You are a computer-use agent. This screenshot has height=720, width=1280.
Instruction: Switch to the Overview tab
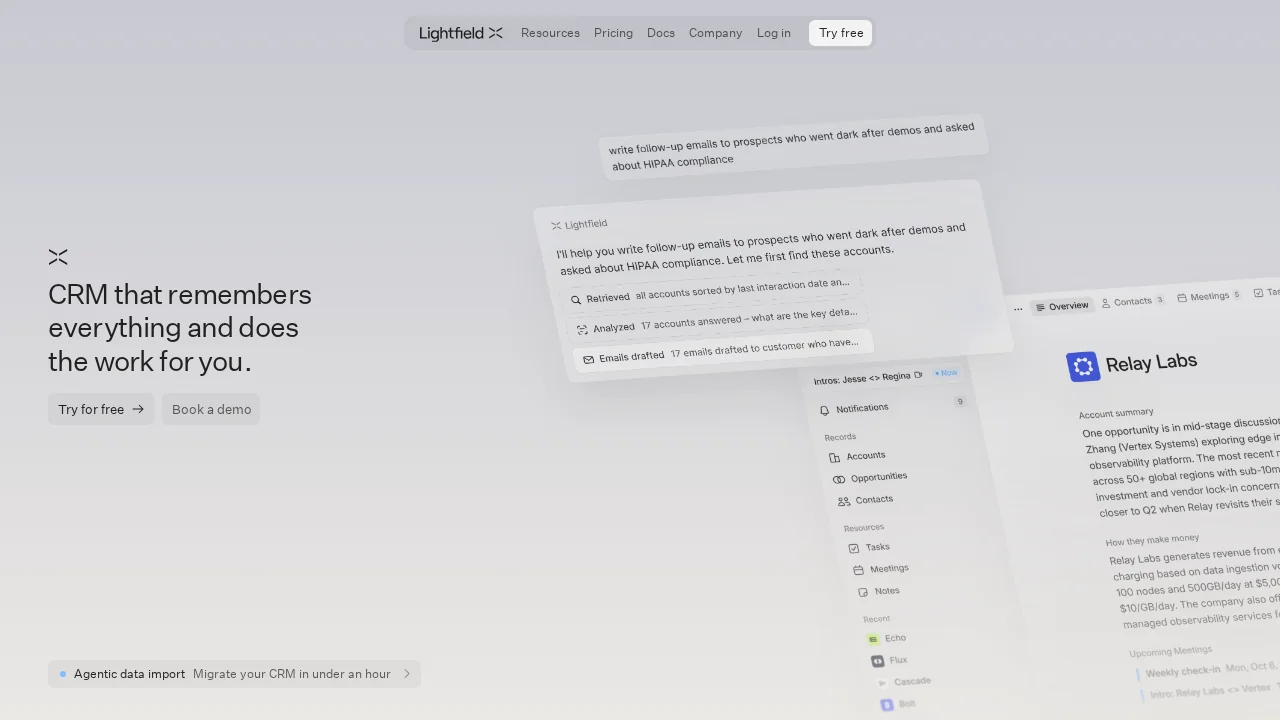click(1062, 306)
